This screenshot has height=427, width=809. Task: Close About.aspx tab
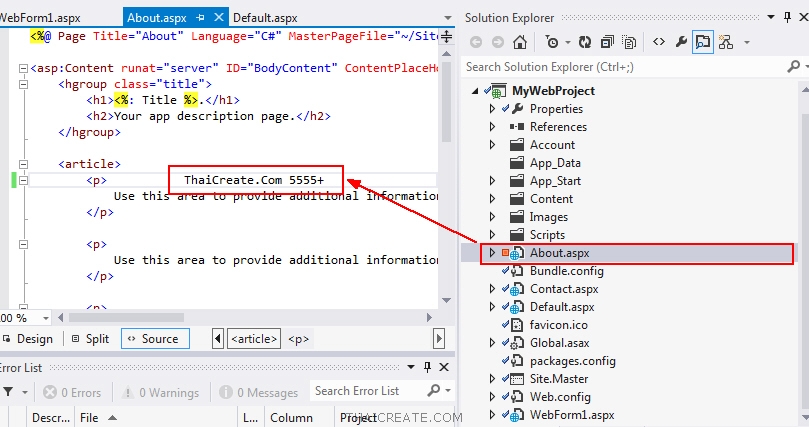click(219, 17)
